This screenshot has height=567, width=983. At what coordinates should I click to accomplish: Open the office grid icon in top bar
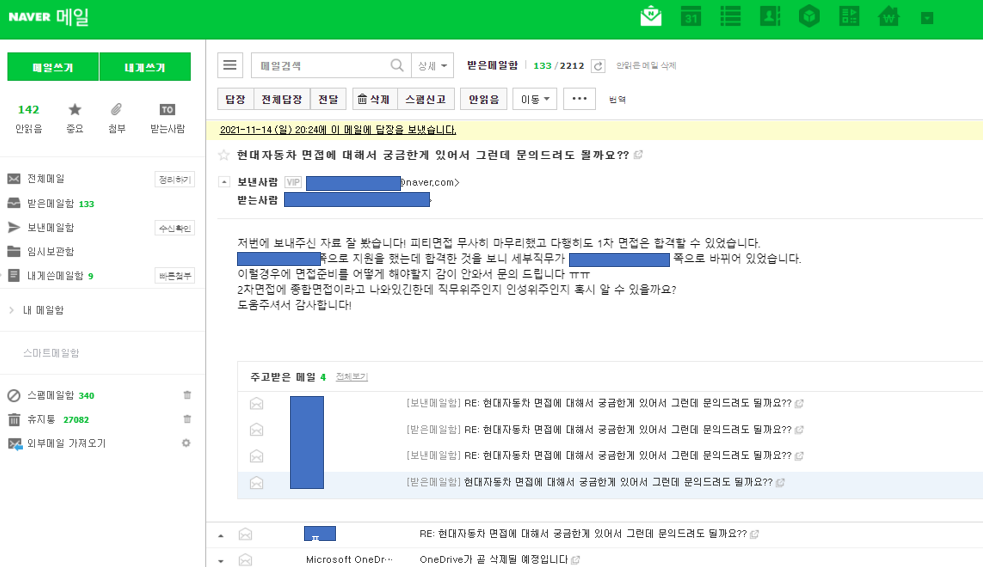click(x=849, y=16)
